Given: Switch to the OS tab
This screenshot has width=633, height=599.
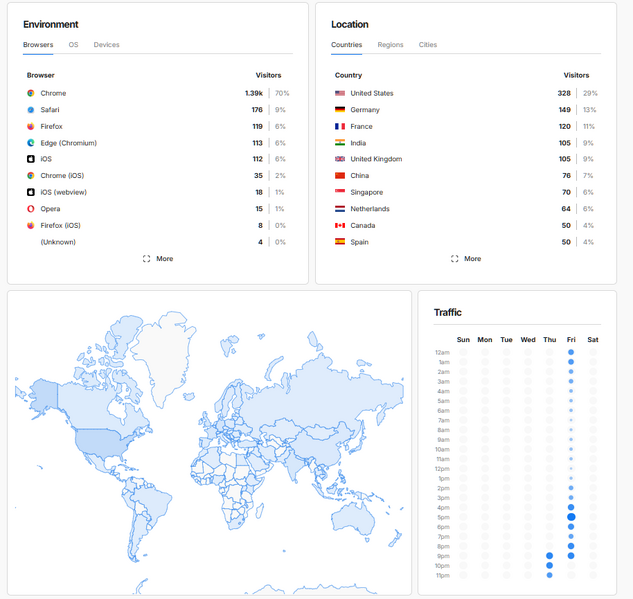Looking at the screenshot, I should [73, 45].
